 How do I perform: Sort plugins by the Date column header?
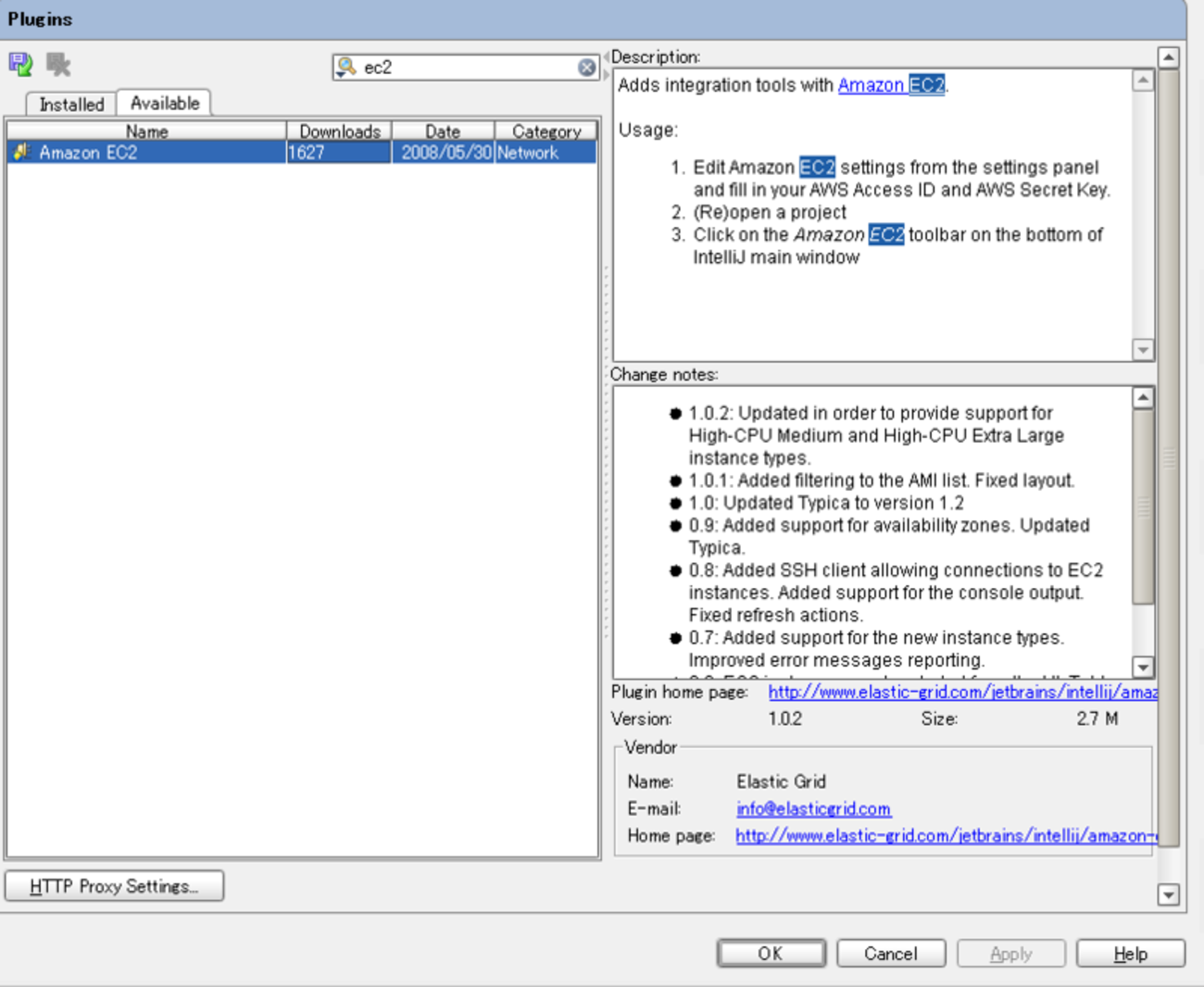[443, 131]
